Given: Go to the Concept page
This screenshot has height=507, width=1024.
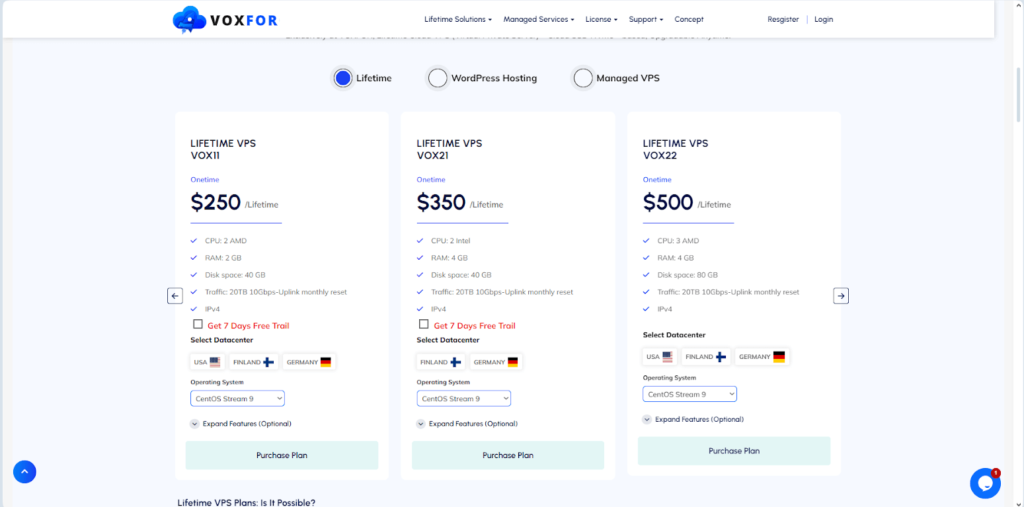Looking at the screenshot, I should point(689,20).
